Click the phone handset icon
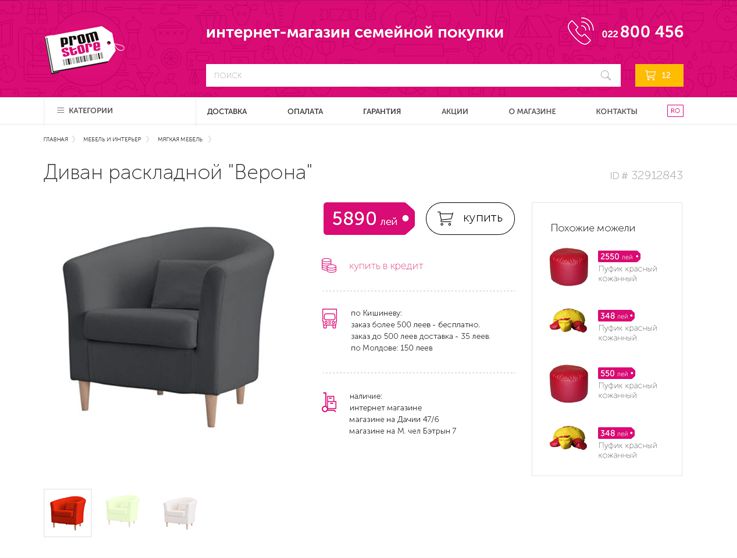 coord(580,31)
